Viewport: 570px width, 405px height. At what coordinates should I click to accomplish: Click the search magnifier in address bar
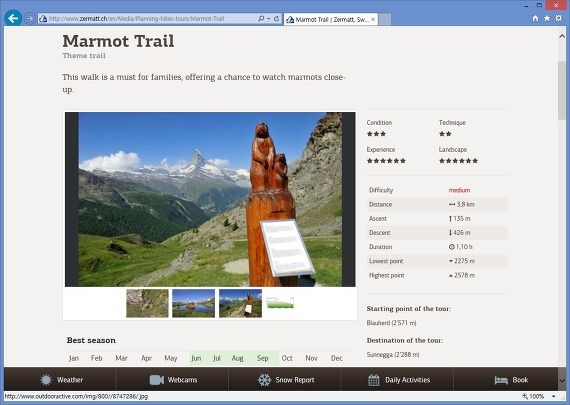click(x=261, y=19)
